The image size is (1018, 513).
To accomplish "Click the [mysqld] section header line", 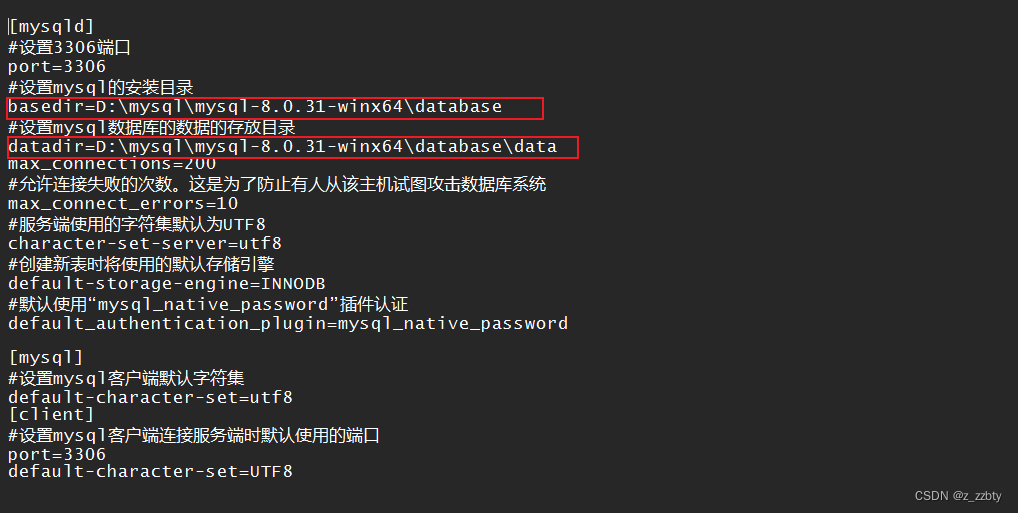I will coord(51,27).
